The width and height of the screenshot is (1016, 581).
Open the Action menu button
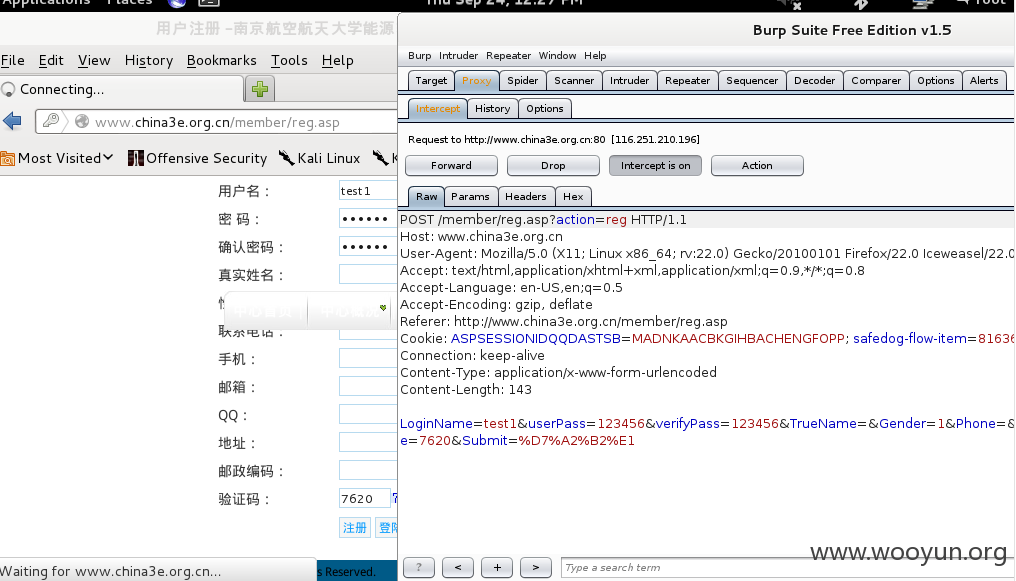[x=757, y=165]
